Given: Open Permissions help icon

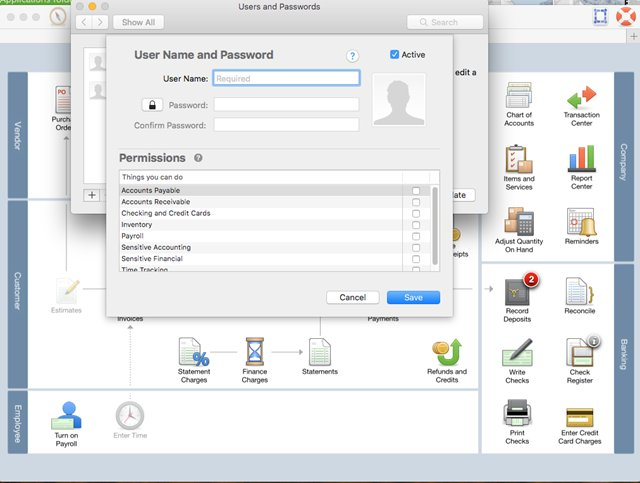Looking at the screenshot, I should [x=198, y=158].
